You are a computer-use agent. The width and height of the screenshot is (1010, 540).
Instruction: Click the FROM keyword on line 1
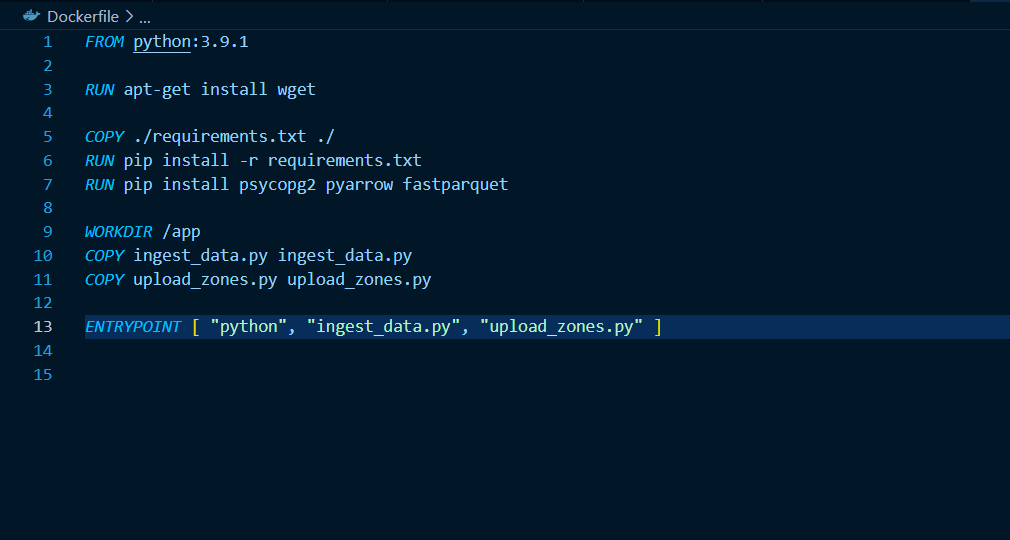coord(105,42)
